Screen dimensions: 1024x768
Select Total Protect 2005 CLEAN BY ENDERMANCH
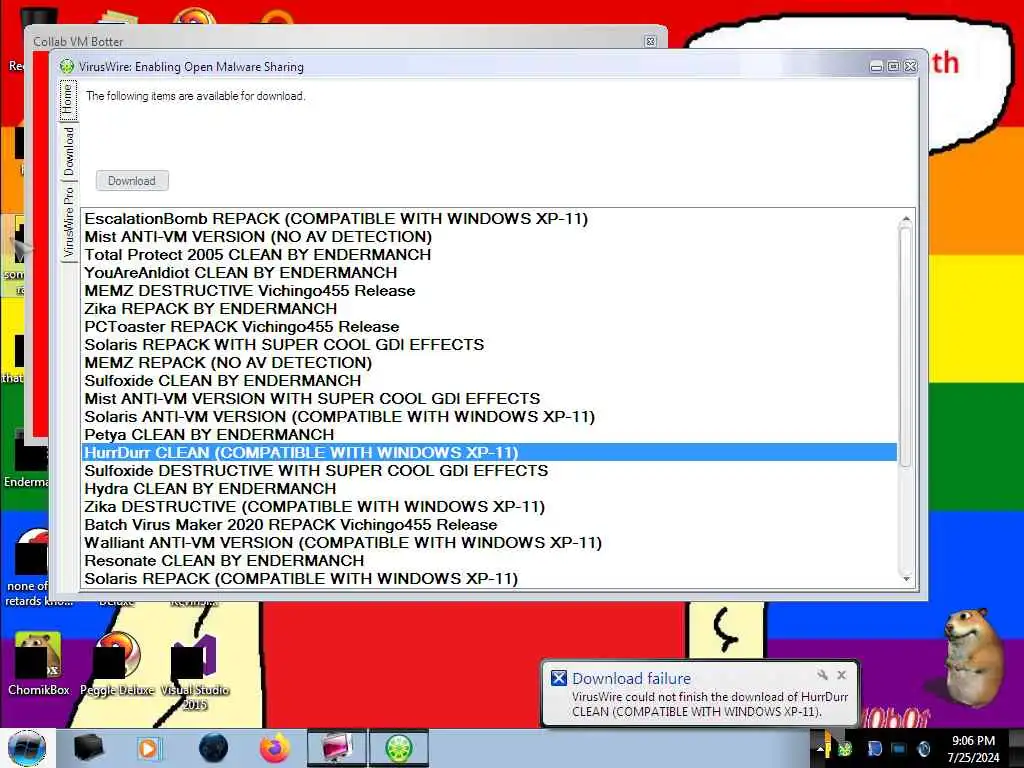pos(489,255)
